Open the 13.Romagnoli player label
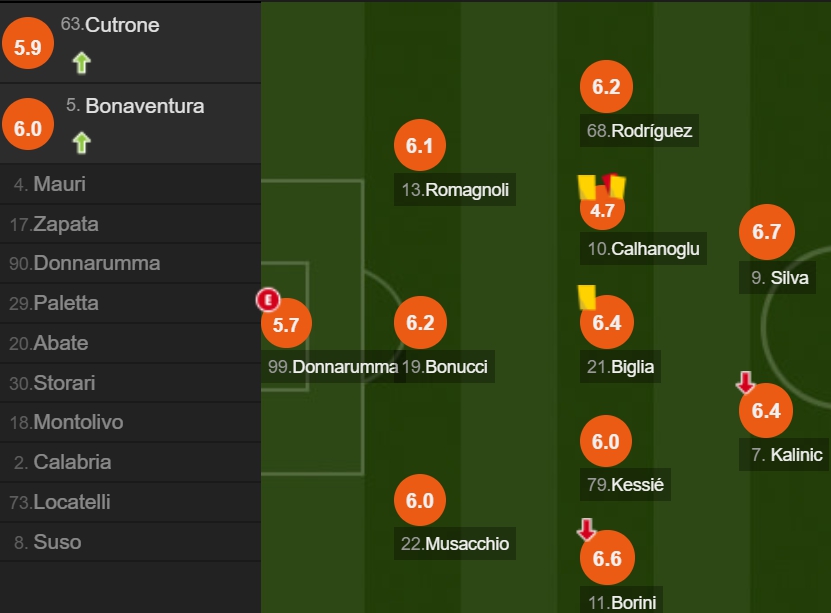 [x=455, y=189]
